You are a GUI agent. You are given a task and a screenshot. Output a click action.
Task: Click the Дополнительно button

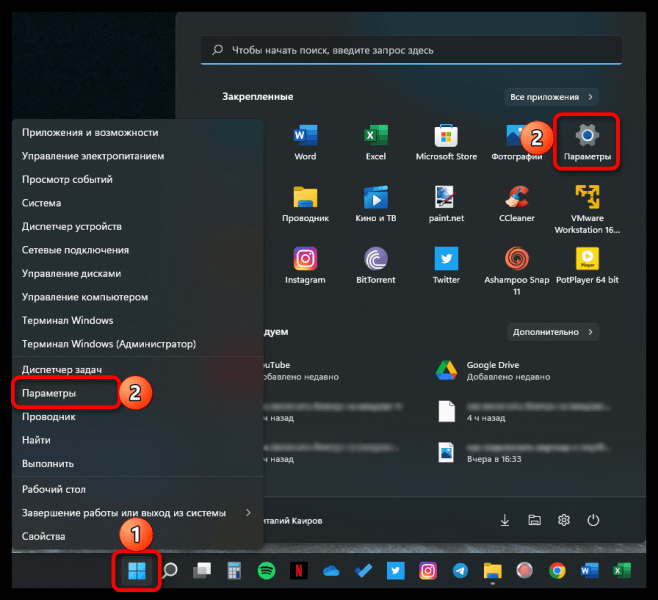(553, 332)
